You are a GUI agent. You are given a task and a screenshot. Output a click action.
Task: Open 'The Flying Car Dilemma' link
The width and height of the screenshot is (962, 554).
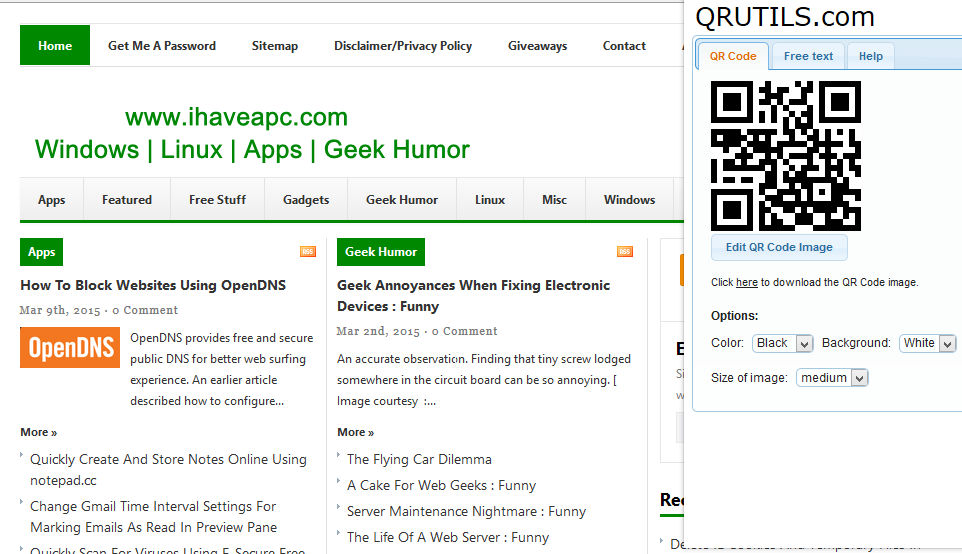coord(419,460)
